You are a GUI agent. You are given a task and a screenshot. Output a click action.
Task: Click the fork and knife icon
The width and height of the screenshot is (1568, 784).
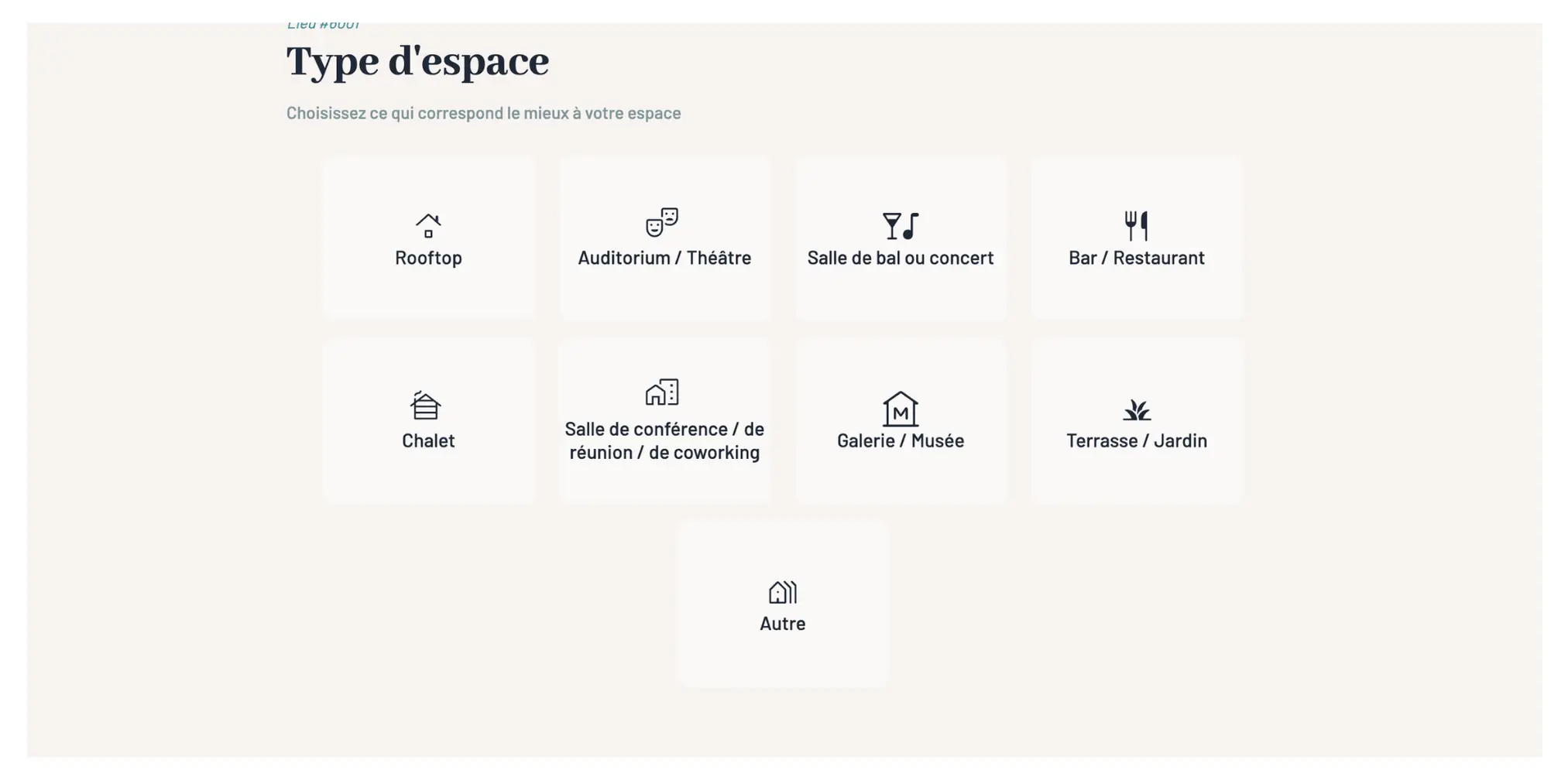[1137, 225]
